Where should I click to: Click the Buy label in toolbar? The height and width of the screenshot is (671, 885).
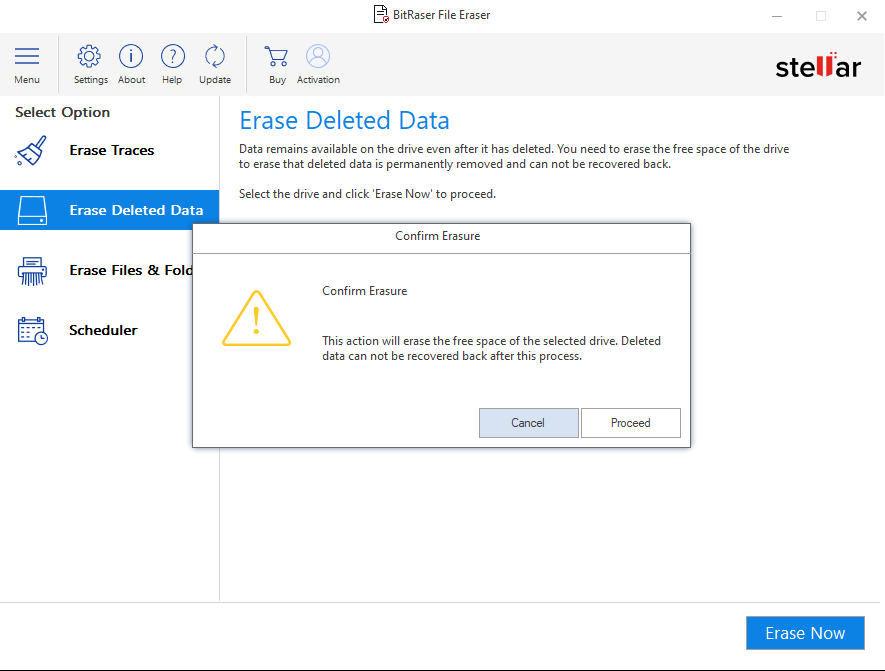tap(277, 80)
